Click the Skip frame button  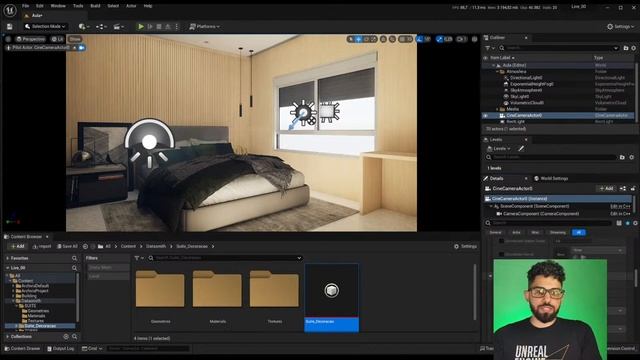[150, 27]
